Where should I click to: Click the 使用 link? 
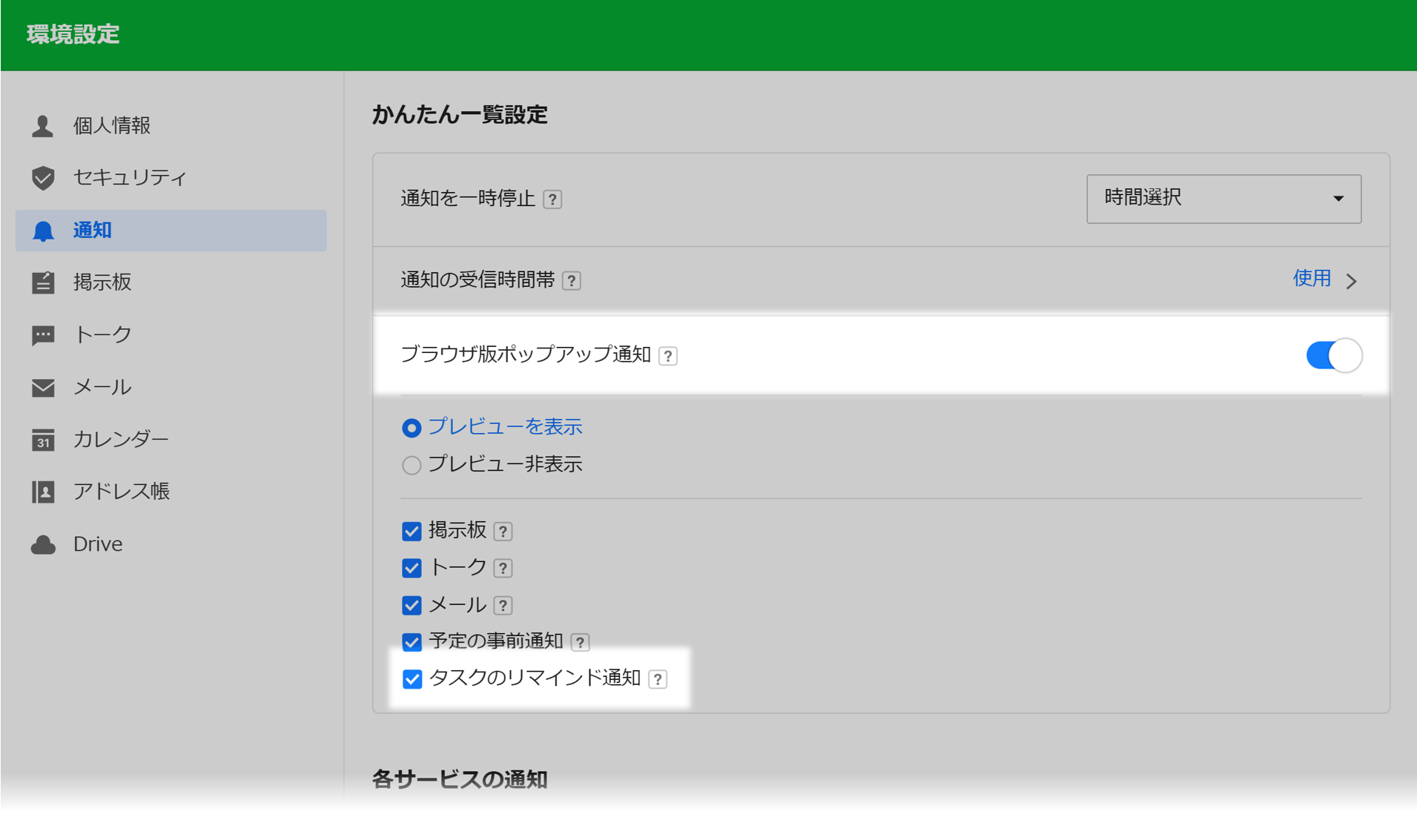pyautogui.click(x=1312, y=279)
